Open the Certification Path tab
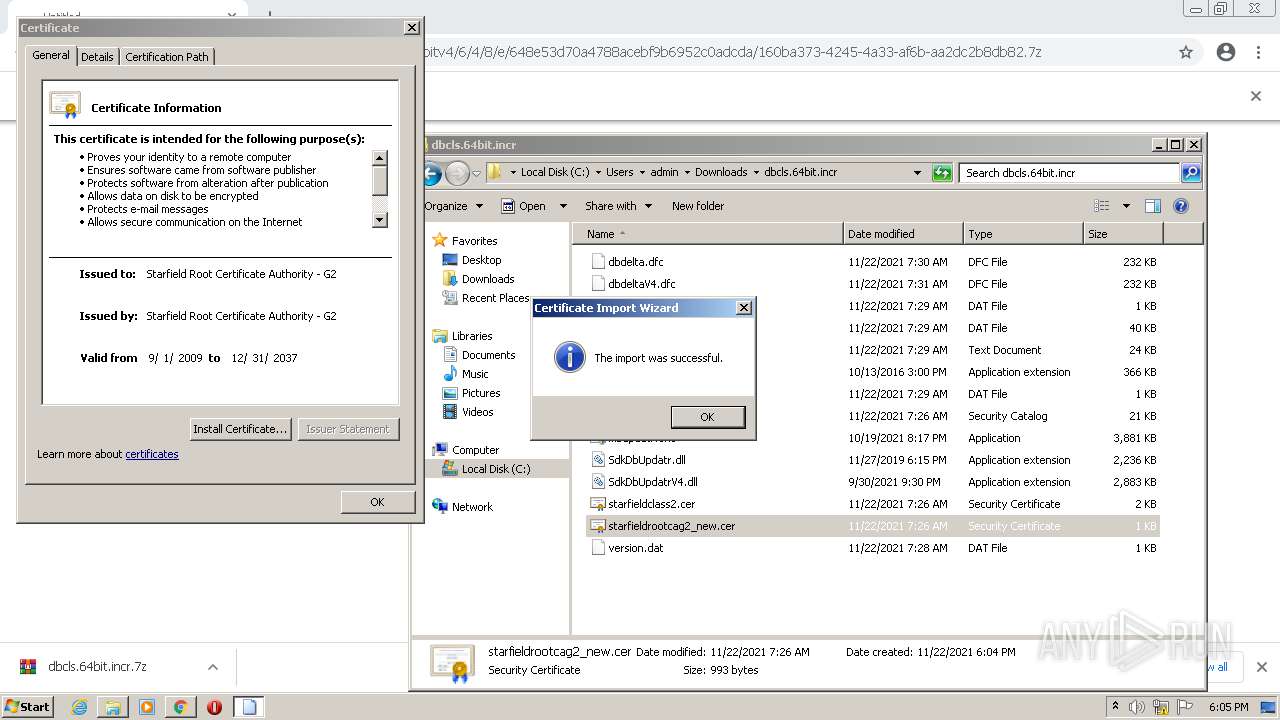This screenshot has height=720, width=1280. pos(167,57)
